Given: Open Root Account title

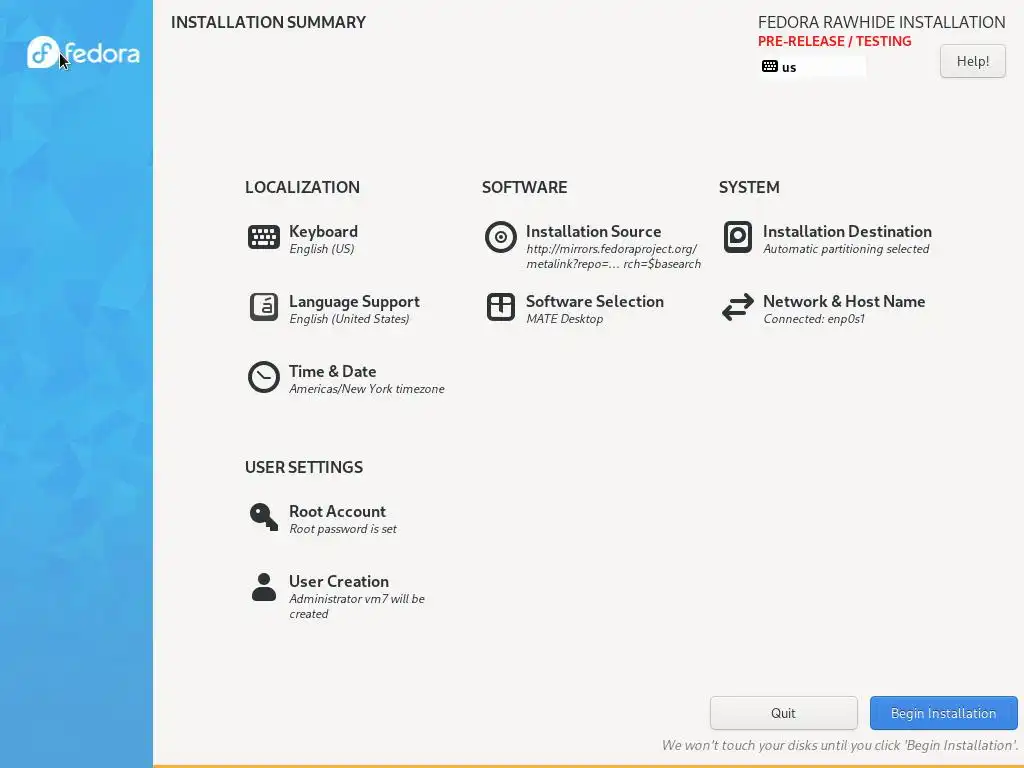Looking at the screenshot, I should 337,511.
